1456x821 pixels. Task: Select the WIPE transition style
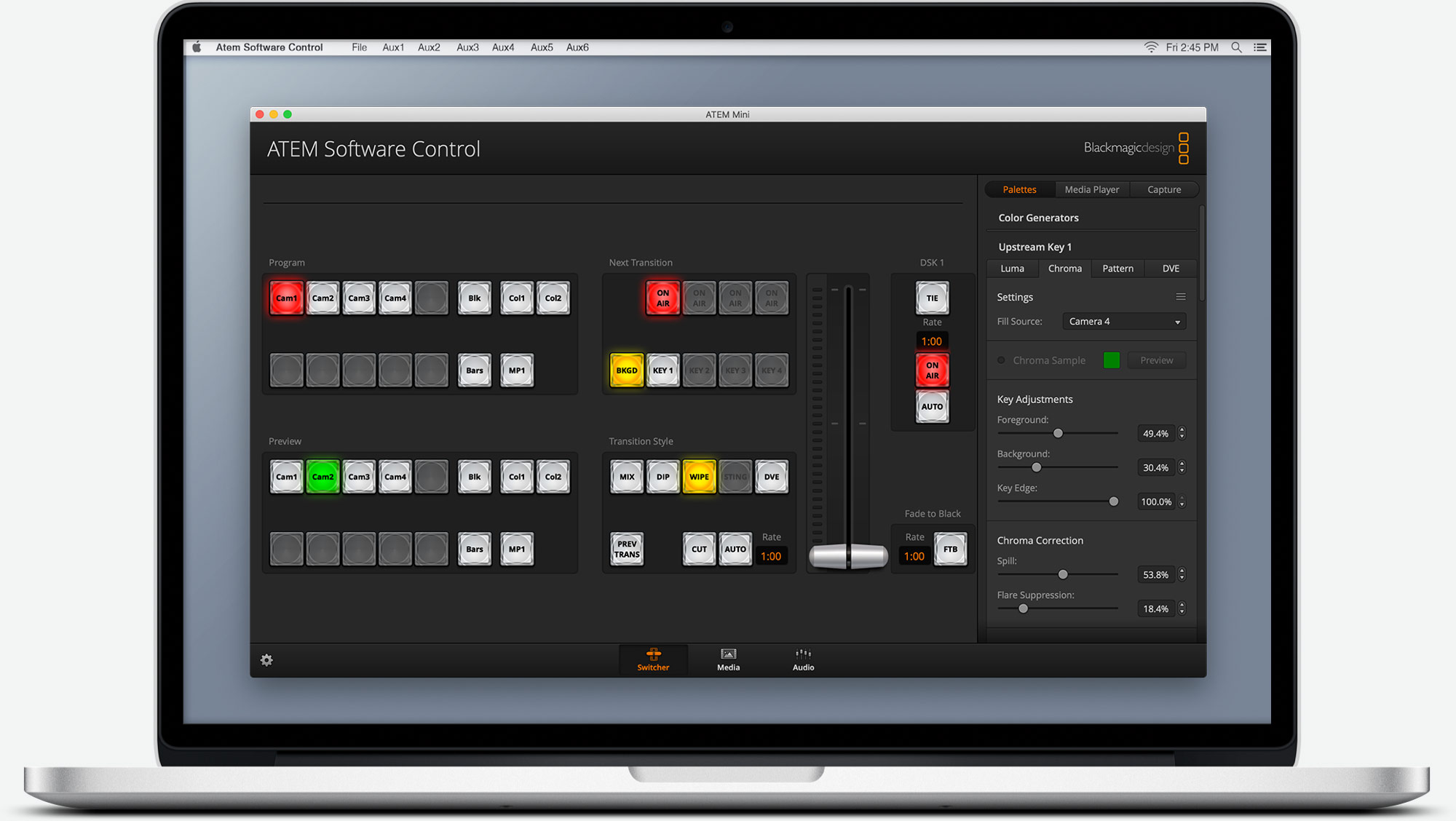point(698,476)
